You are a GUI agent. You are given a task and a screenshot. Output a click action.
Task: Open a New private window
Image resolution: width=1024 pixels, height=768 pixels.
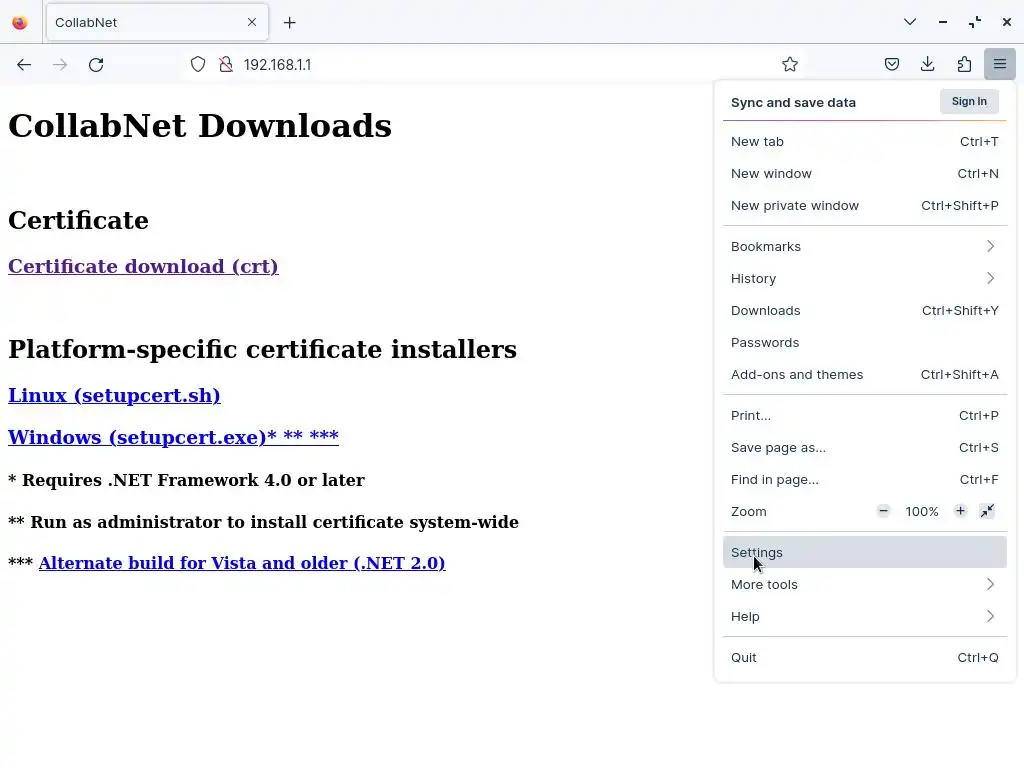click(865, 206)
